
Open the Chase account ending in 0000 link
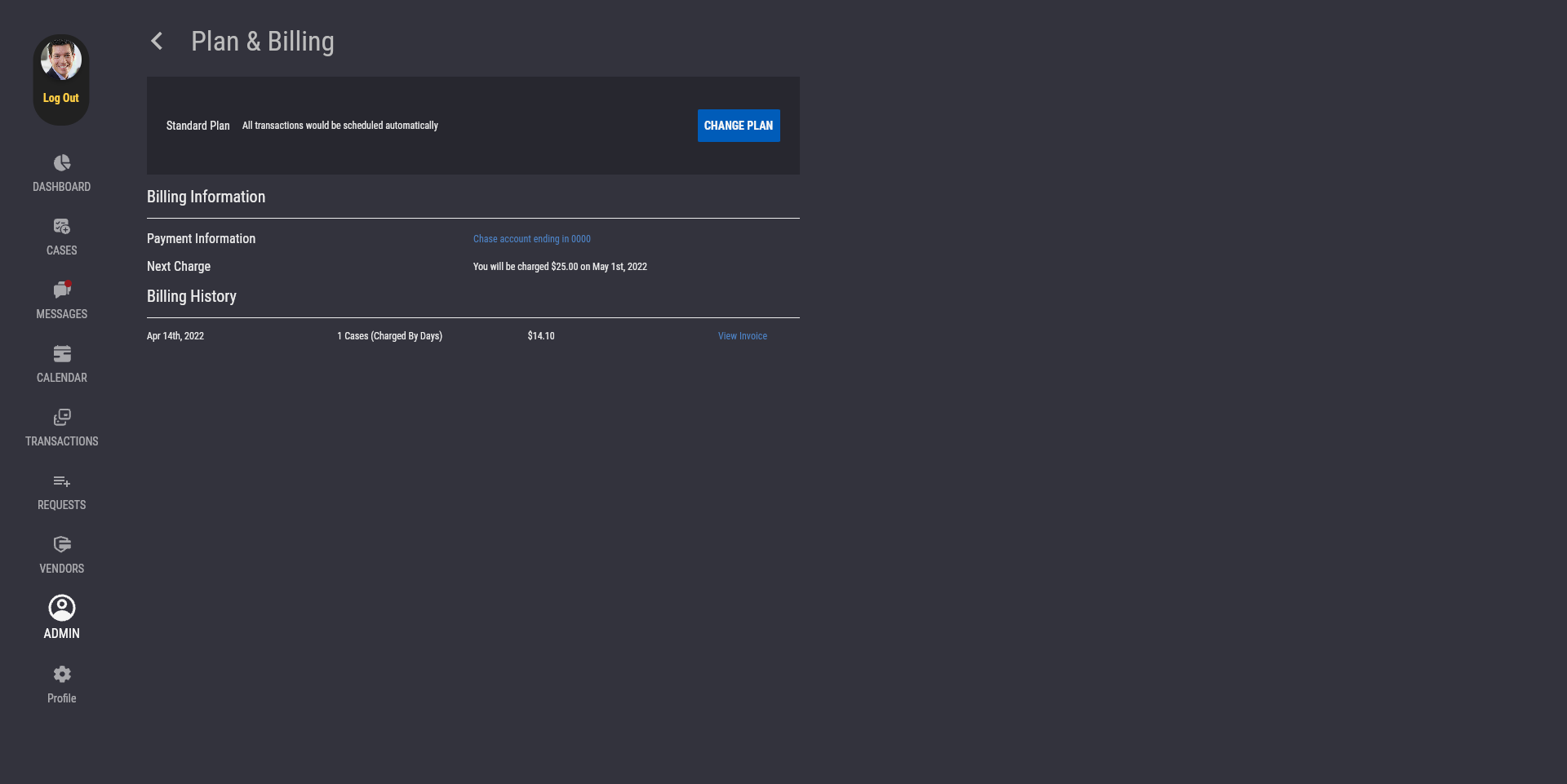click(531, 239)
